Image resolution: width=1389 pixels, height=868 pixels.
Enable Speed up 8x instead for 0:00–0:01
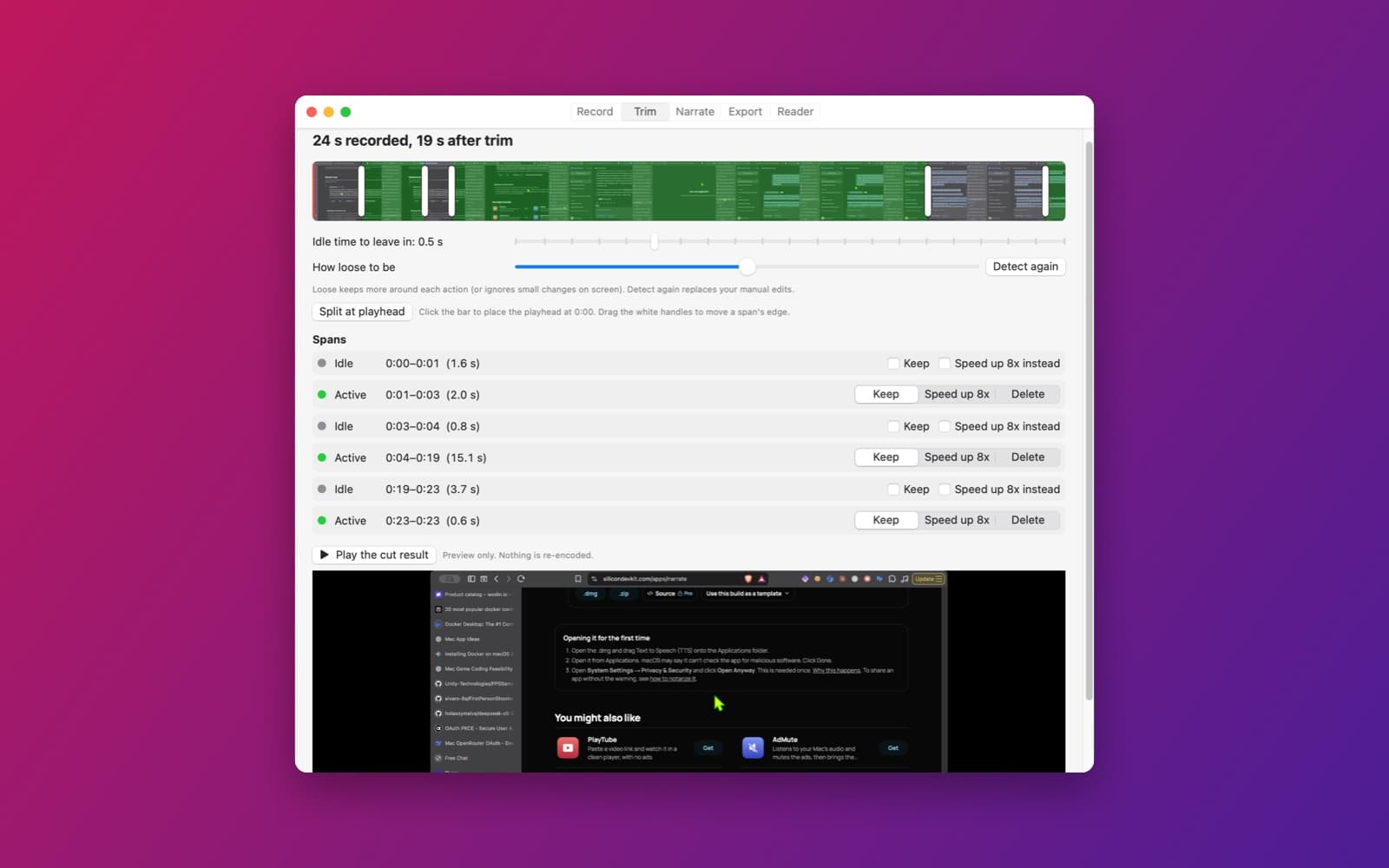point(945,364)
